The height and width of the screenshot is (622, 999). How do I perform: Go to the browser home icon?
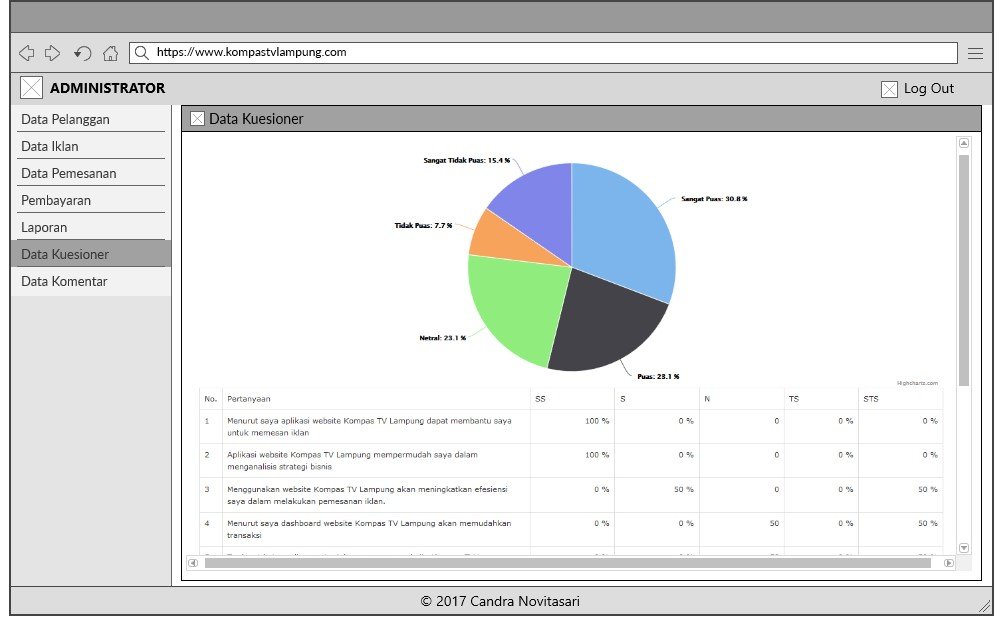[110, 53]
